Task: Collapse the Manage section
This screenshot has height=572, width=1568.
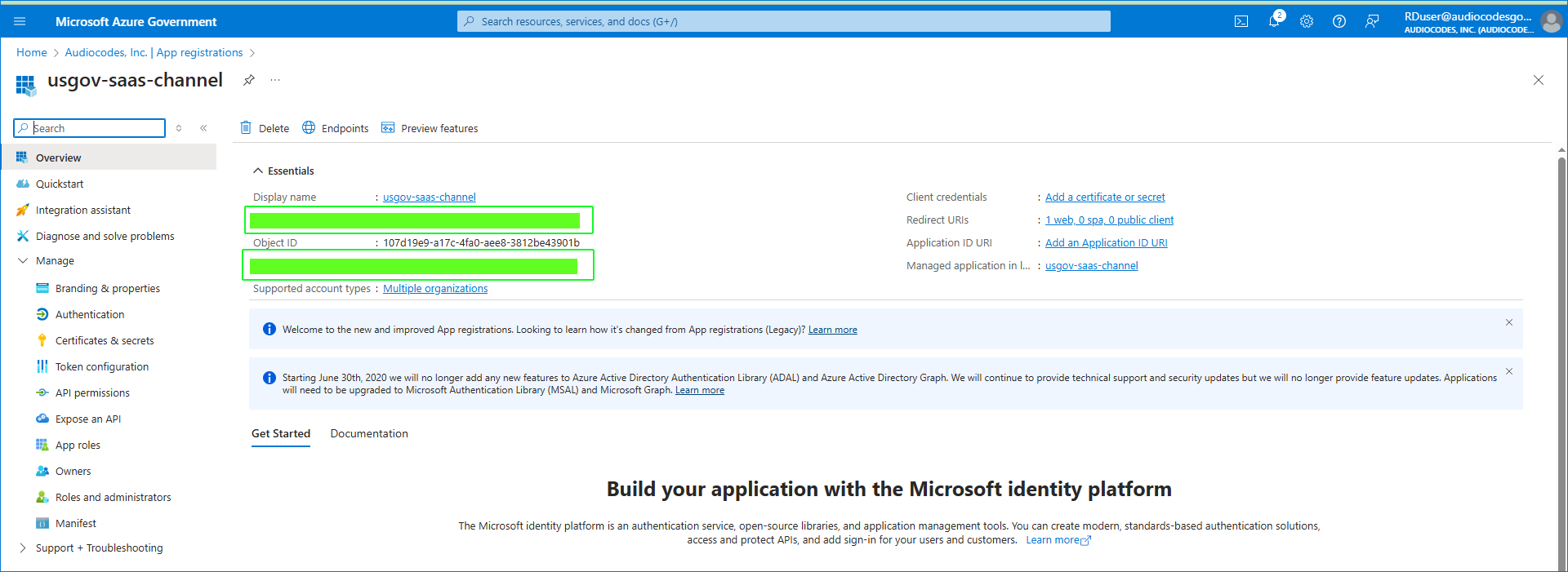Action: pyautogui.click(x=22, y=261)
